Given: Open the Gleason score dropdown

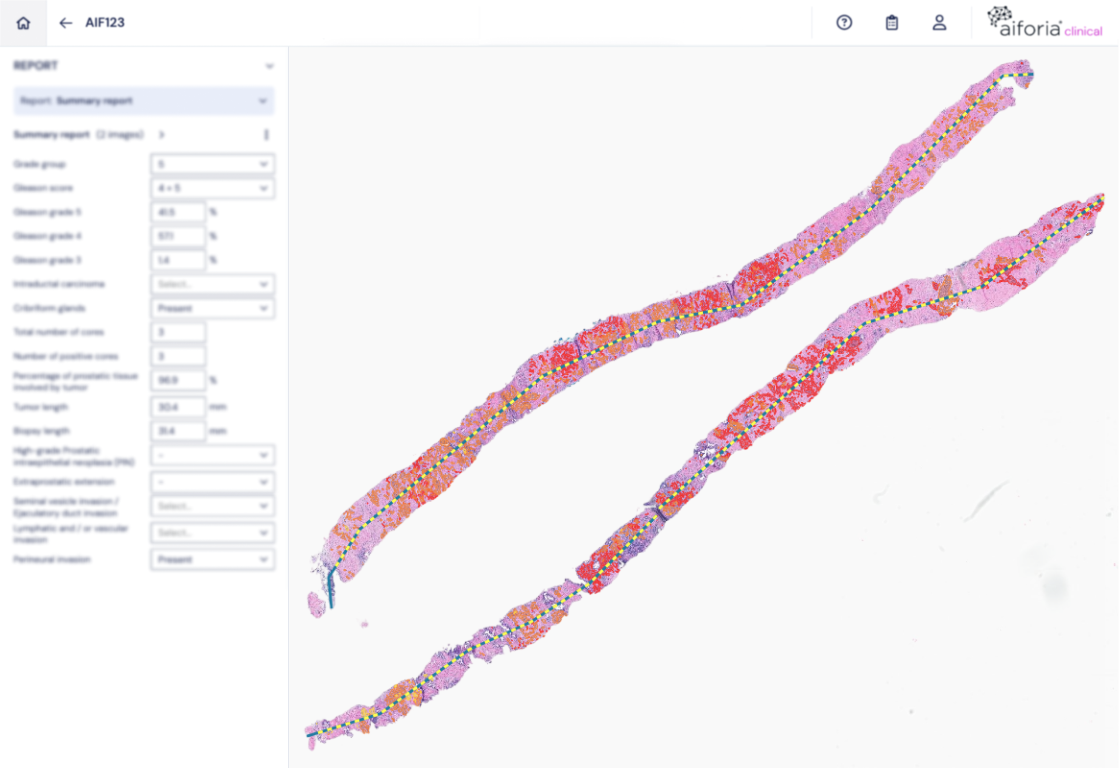Looking at the screenshot, I should [212, 188].
